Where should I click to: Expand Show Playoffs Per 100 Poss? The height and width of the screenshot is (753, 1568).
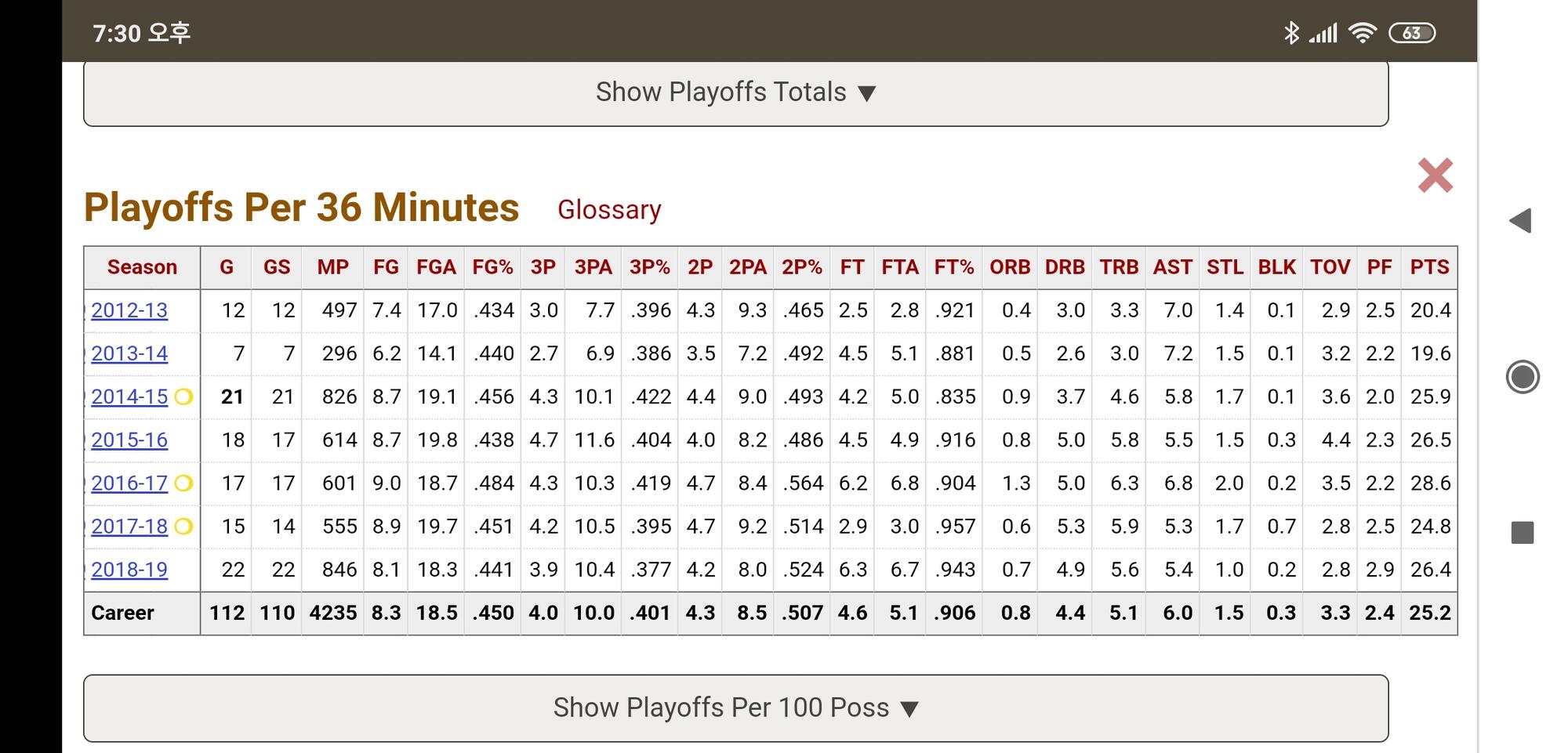pos(735,708)
